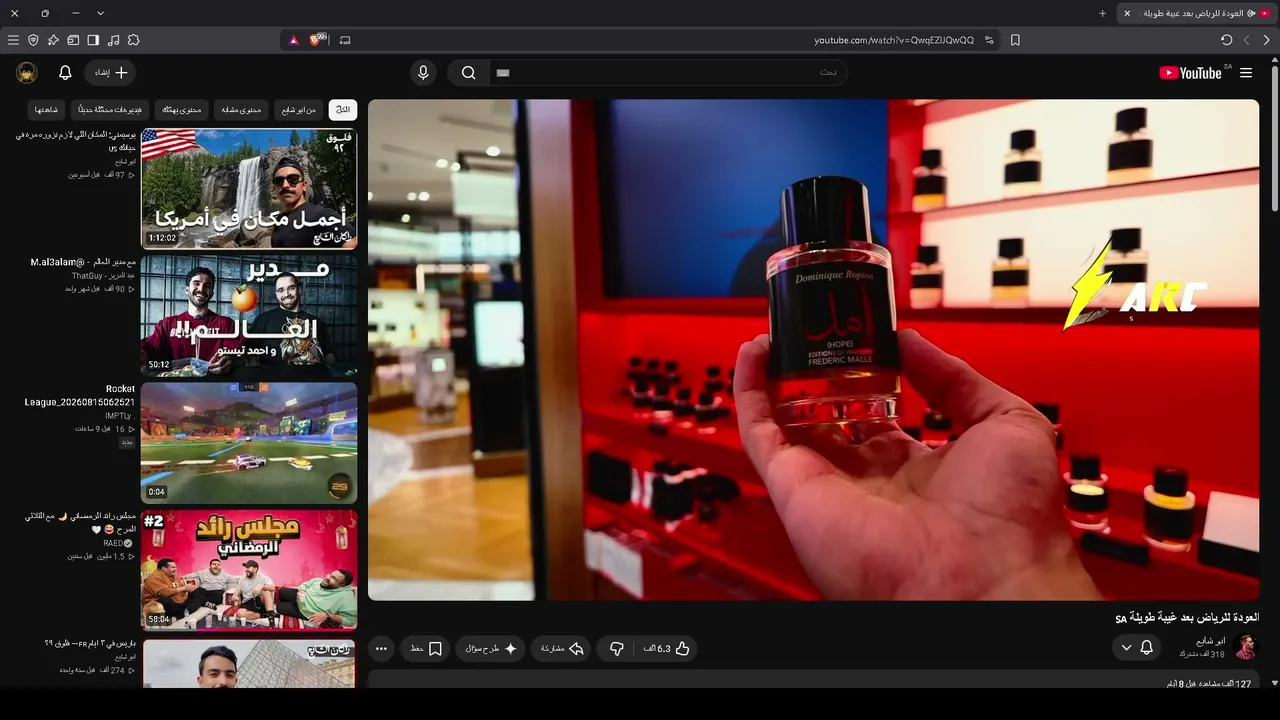Bookmark this page with the bookmark icon
The width and height of the screenshot is (1280, 720).
(x=1015, y=40)
